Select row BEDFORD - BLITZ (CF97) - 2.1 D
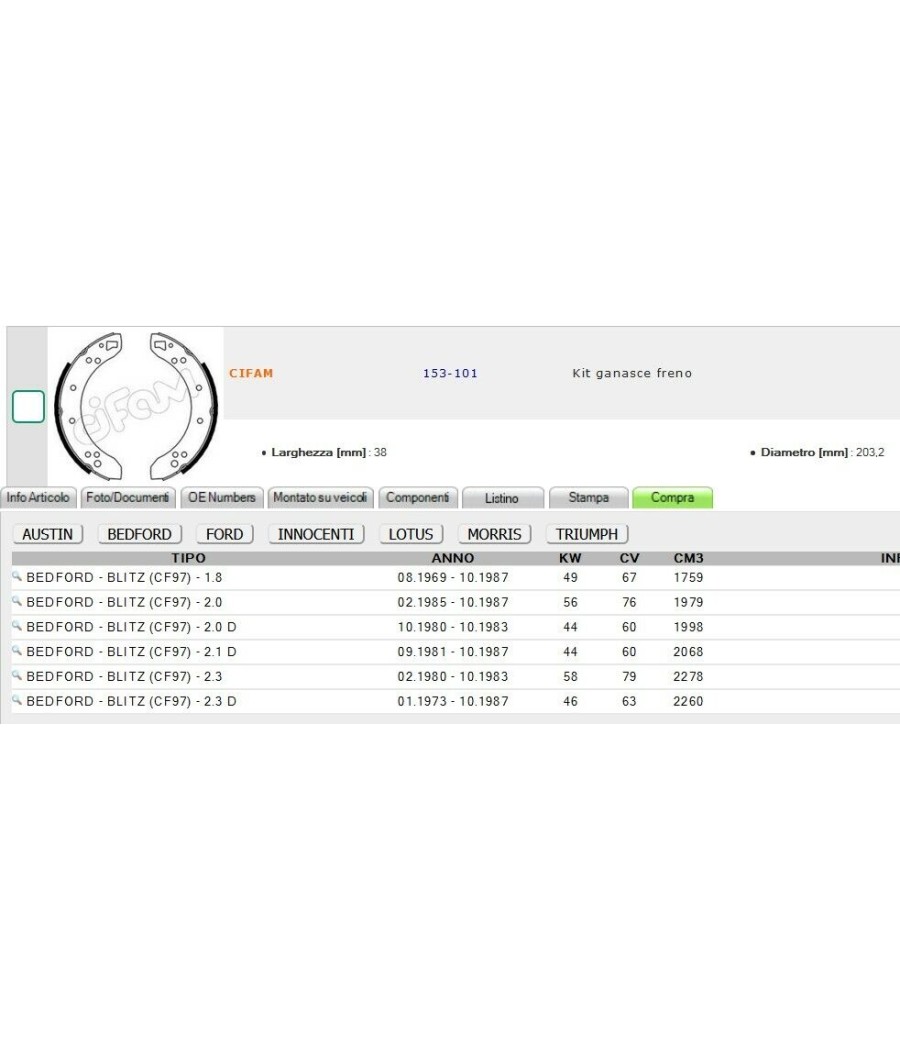 [x=131, y=652]
